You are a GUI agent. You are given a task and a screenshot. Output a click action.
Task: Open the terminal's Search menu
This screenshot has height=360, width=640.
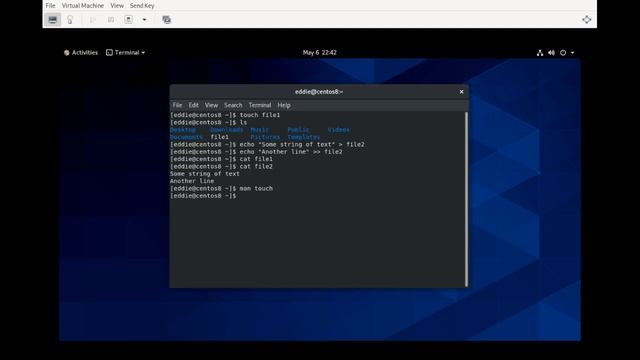pyautogui.click(x=233, y=105)
